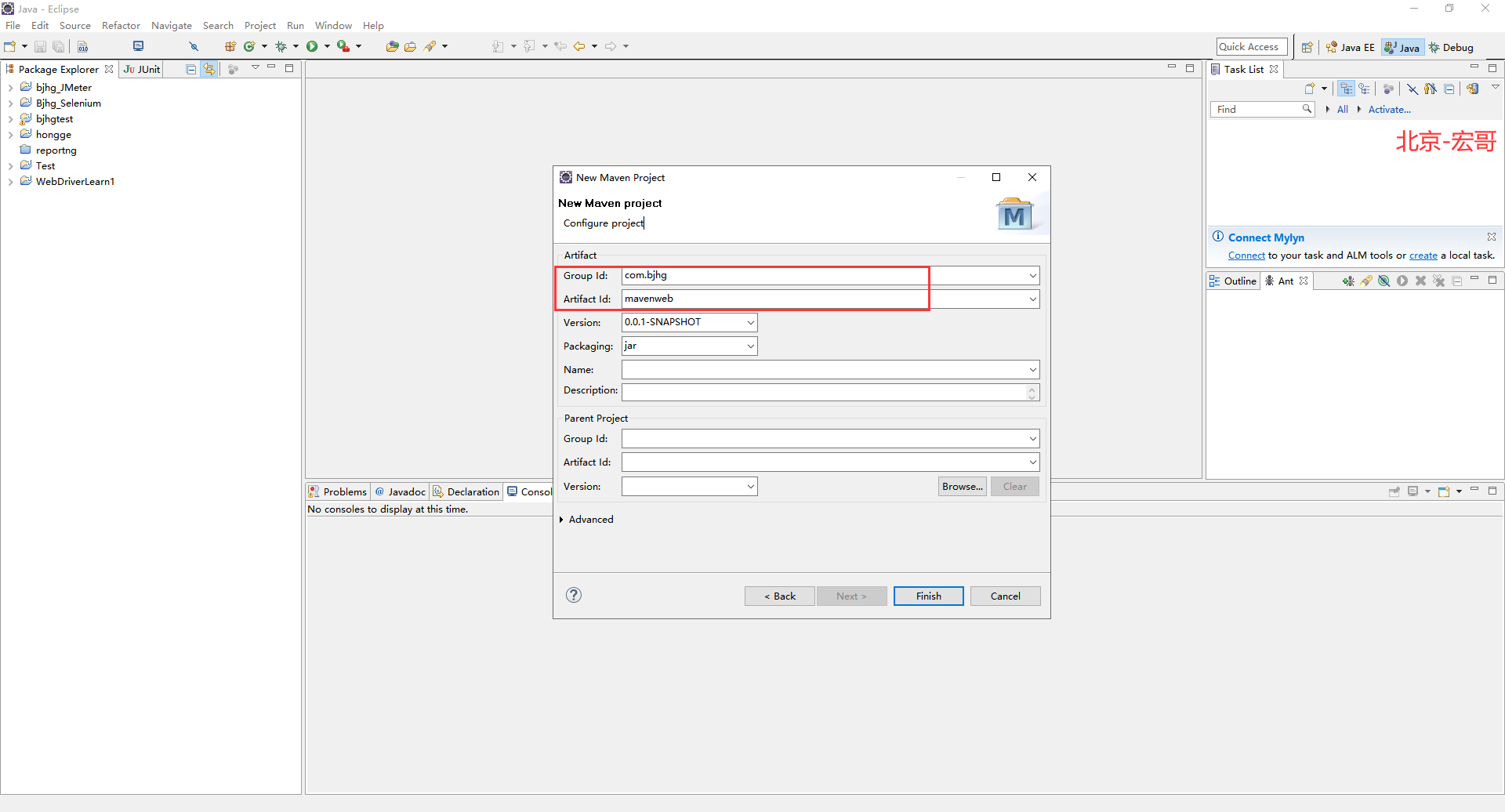Click the Save icon in main toolbar
1505x812 pixels.
40,47
